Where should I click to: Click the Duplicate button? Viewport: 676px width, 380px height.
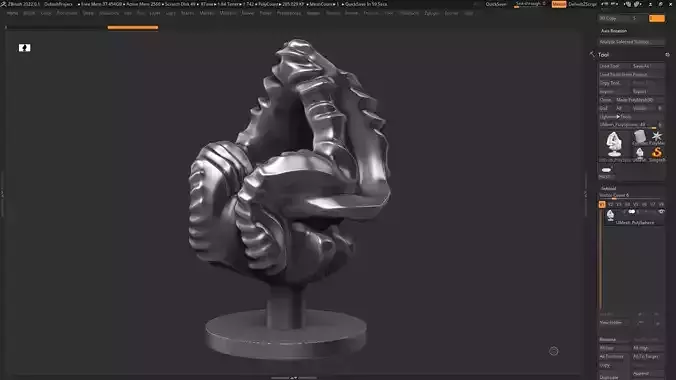614,377
